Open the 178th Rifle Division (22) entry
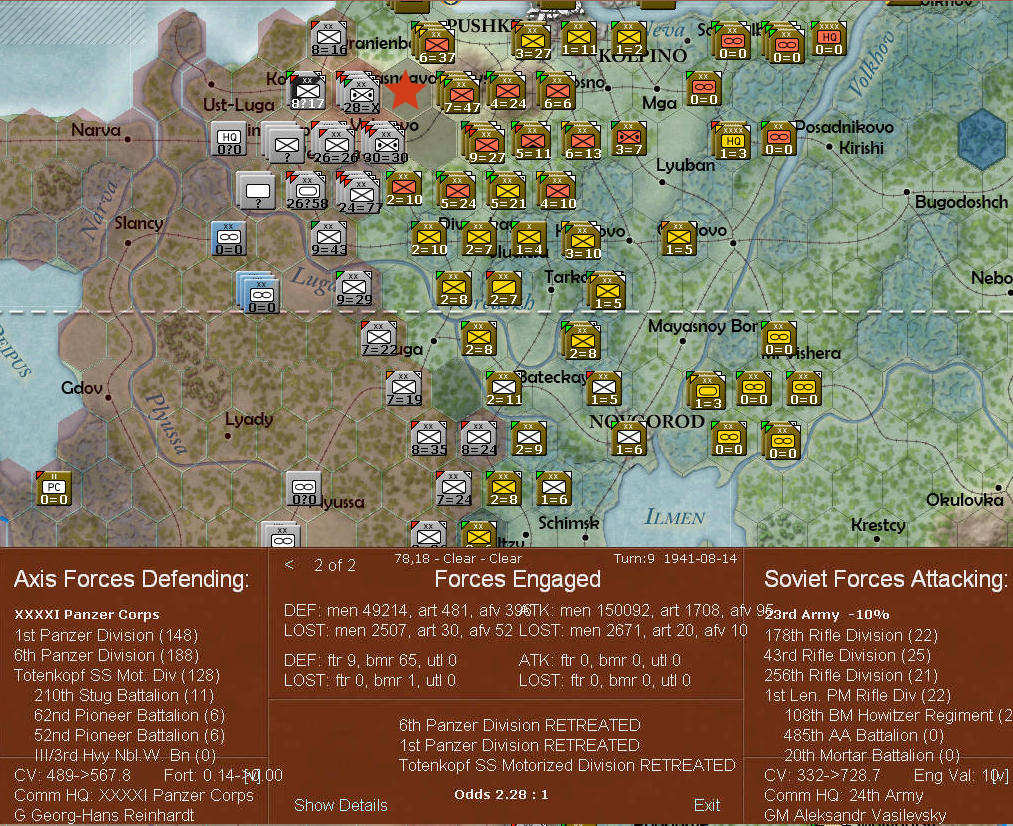The width and height of the screenshot is (1013, 826). point(851,635)
